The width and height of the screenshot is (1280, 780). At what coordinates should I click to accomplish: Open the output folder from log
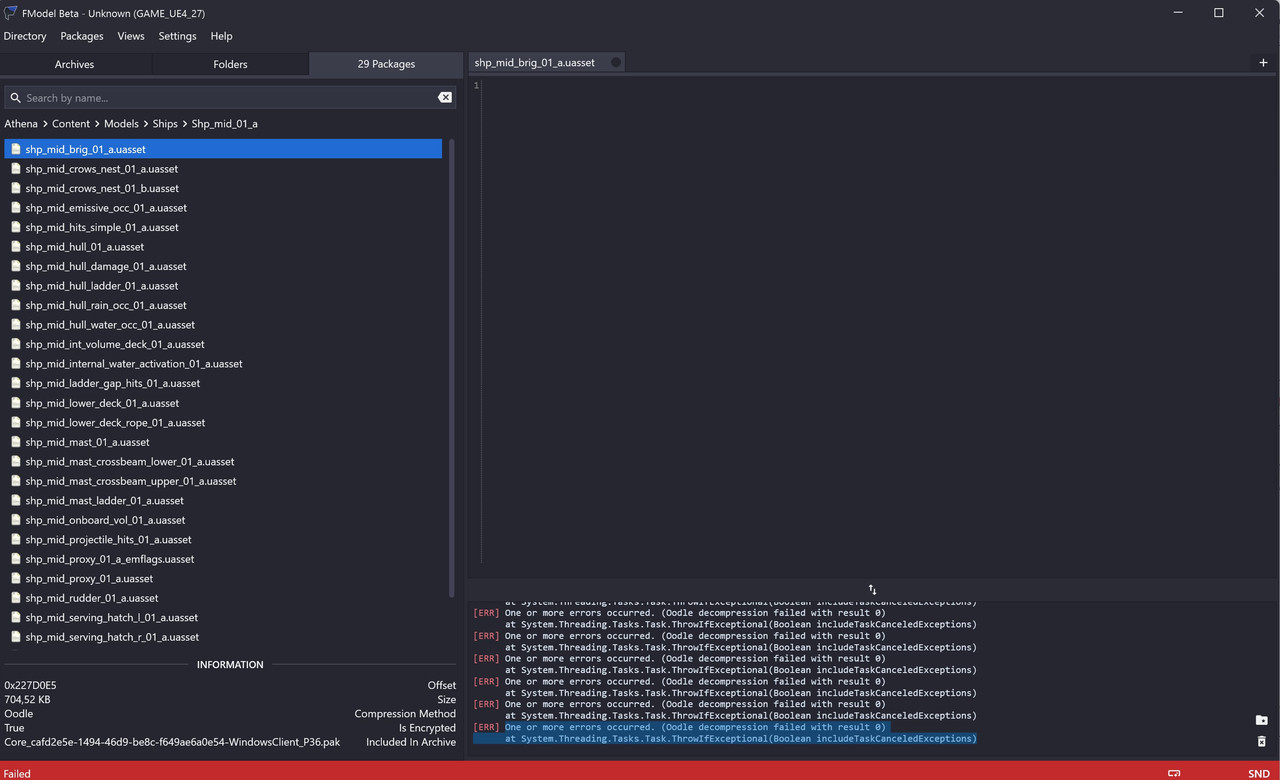click(1261, 720)
